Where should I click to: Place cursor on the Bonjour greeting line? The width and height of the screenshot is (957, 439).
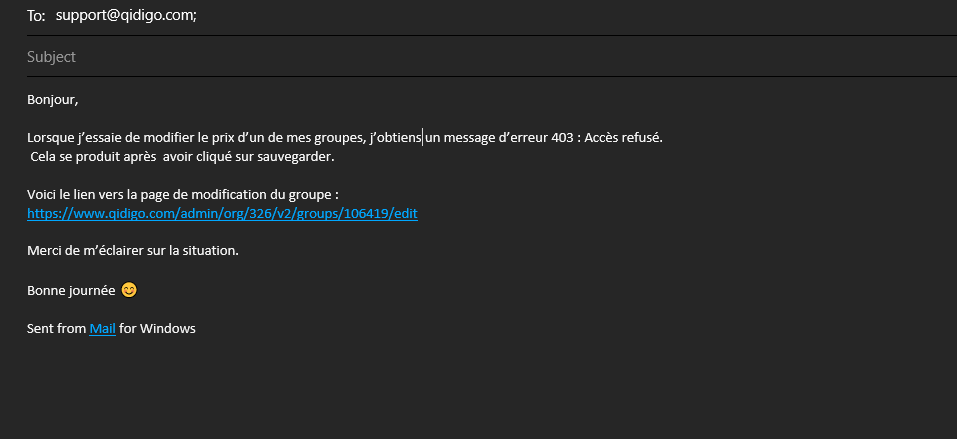52,100
